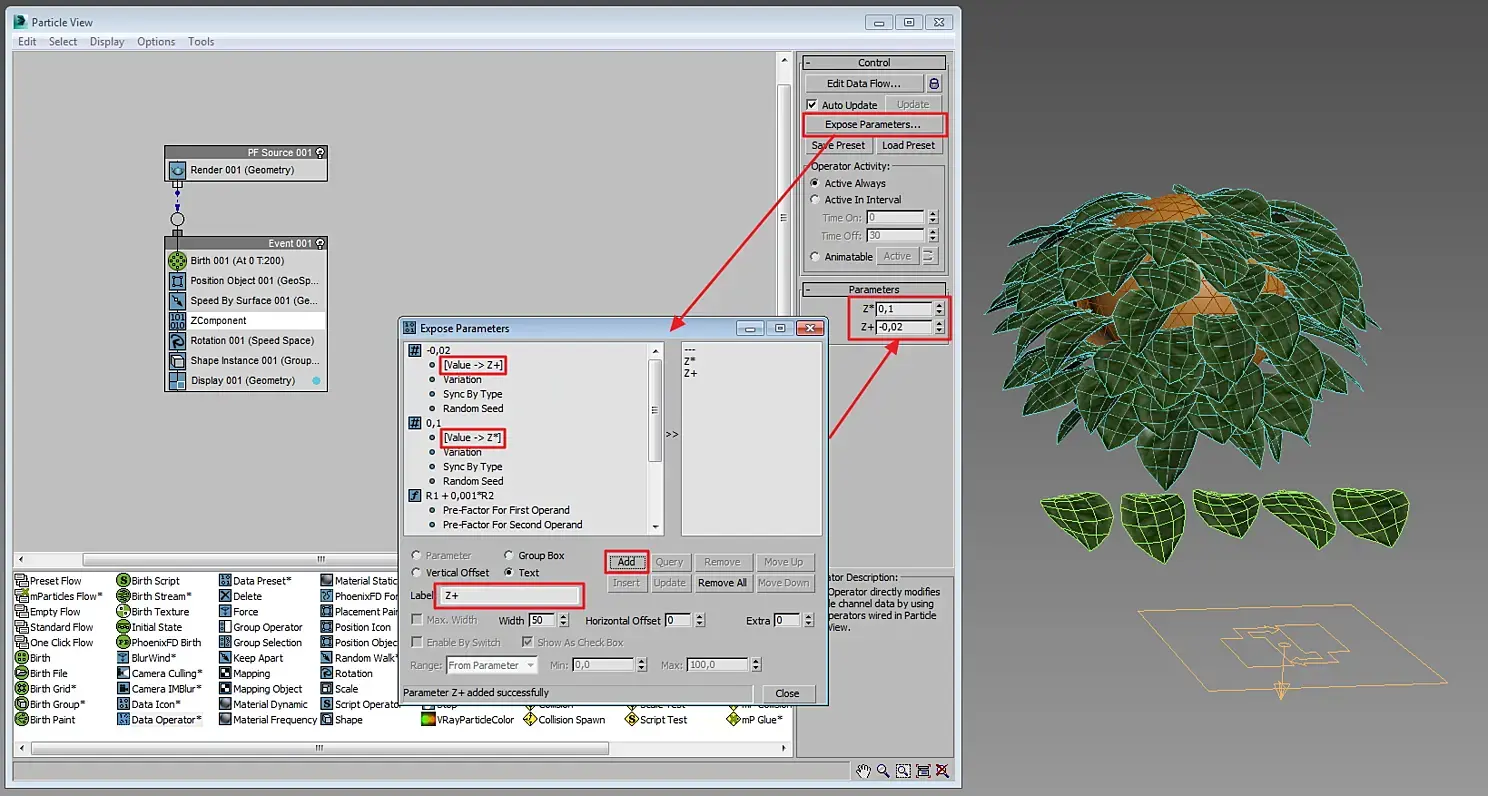Click the Expose Parameters button
The height and width of the screenshot is (796, 1488).
coord(873,125)
